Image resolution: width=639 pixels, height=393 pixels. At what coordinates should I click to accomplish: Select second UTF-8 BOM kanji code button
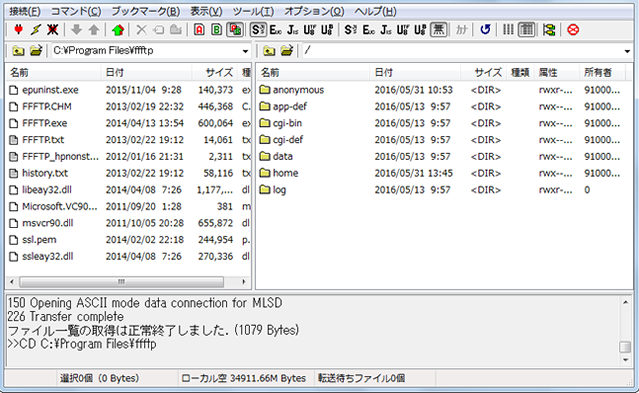[x=420, y=30]
